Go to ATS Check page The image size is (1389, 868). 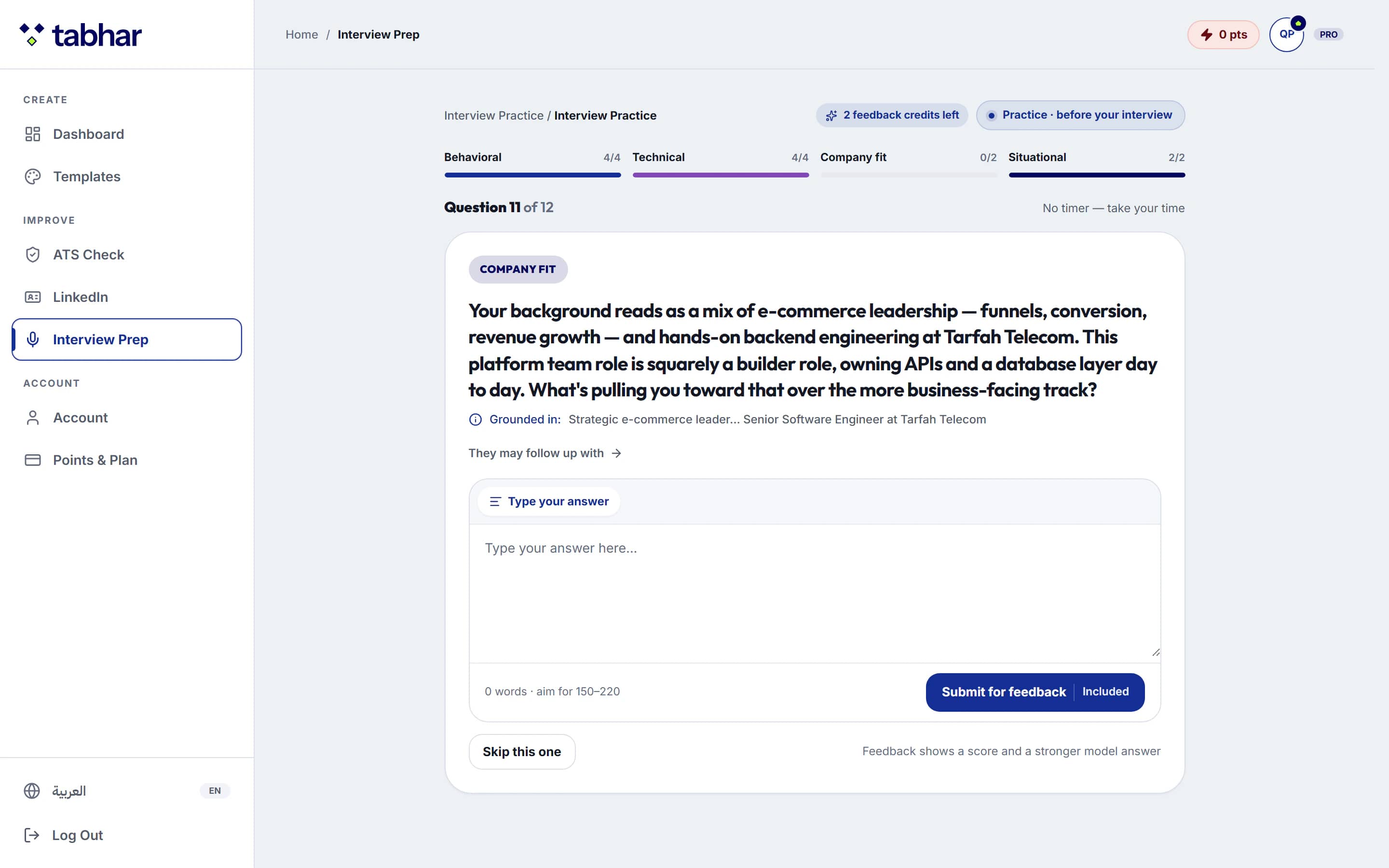tap(127, 254)
